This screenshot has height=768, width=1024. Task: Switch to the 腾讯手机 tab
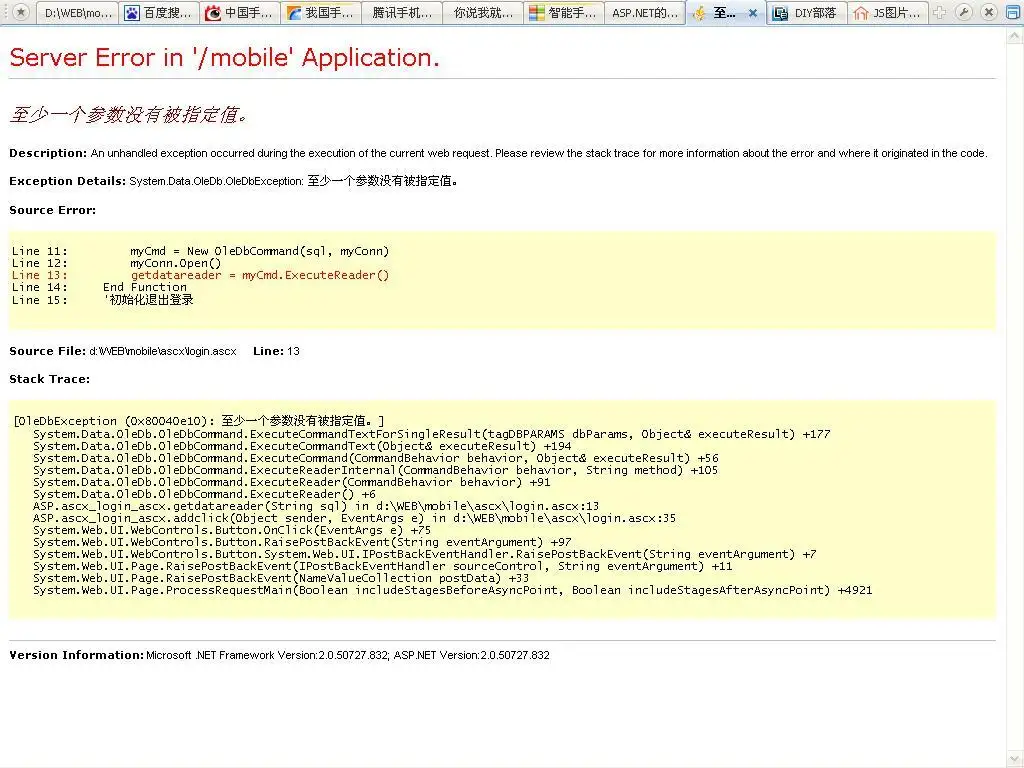(402, 13)
